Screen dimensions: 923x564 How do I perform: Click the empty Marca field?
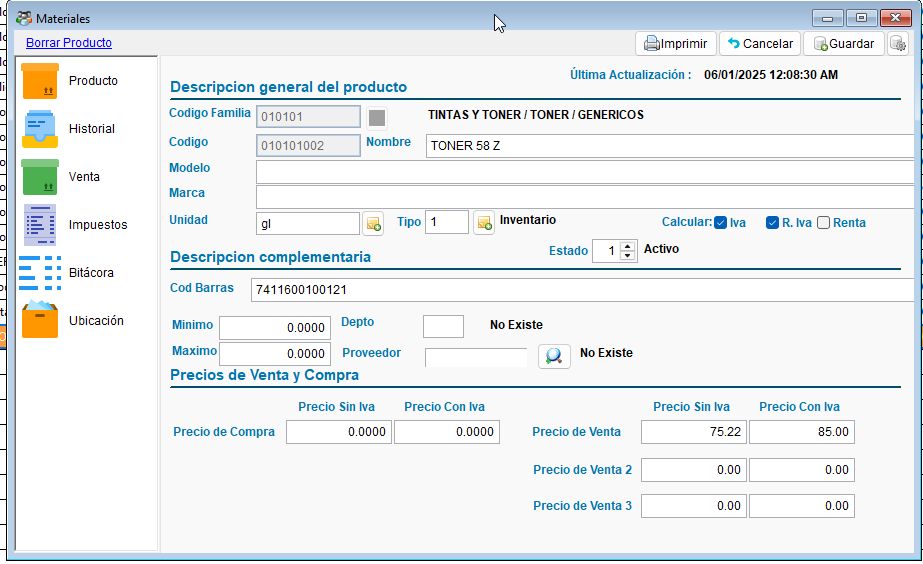pos(585,197)
